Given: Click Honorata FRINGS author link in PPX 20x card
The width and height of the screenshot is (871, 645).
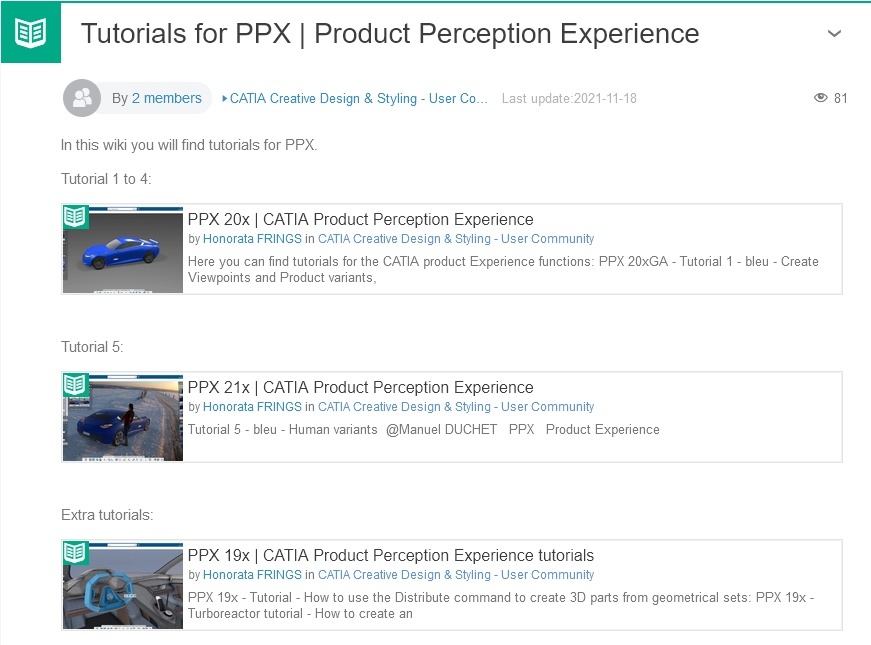Looking at the screenshot, I should pyautogui.click(x=252, y=239).
